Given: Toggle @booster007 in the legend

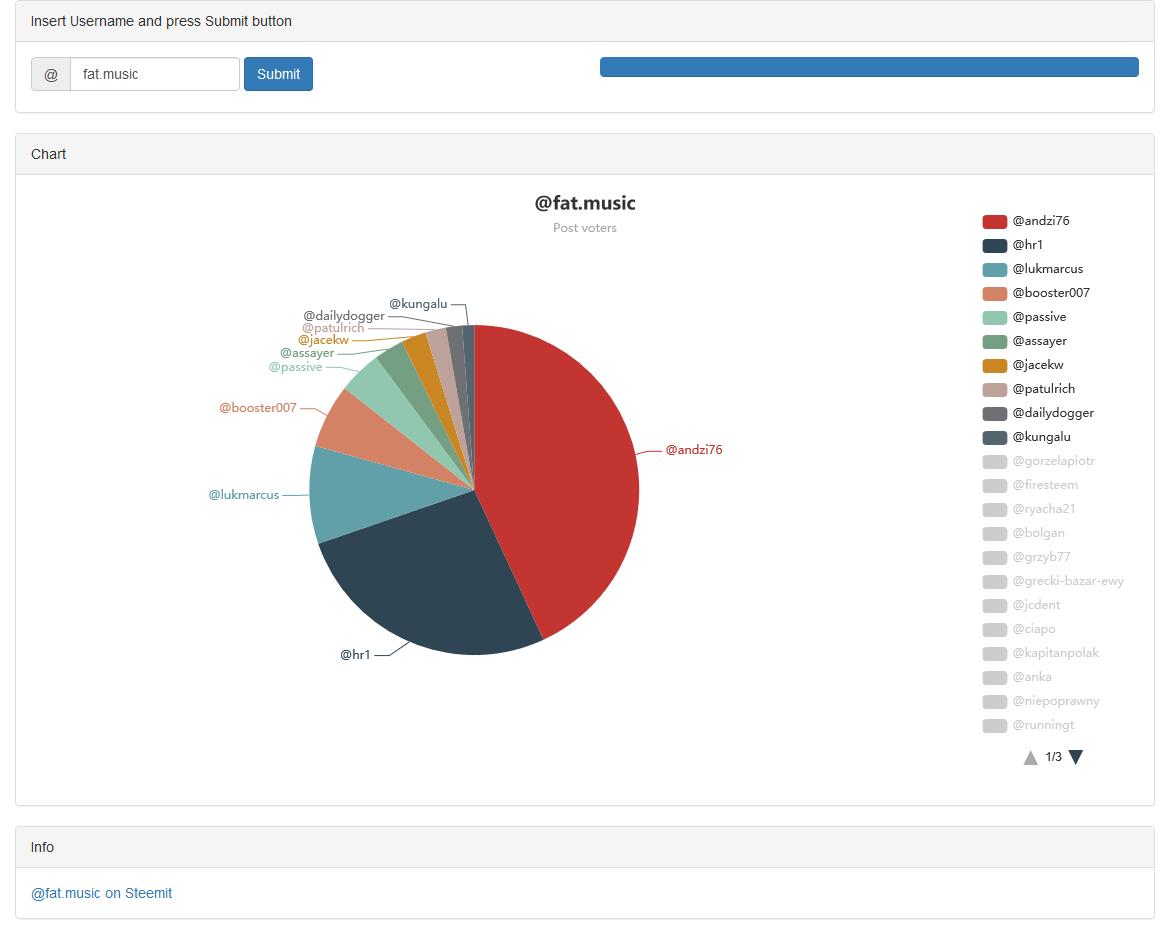Looking at the screenshot, I should point(1050,292).
